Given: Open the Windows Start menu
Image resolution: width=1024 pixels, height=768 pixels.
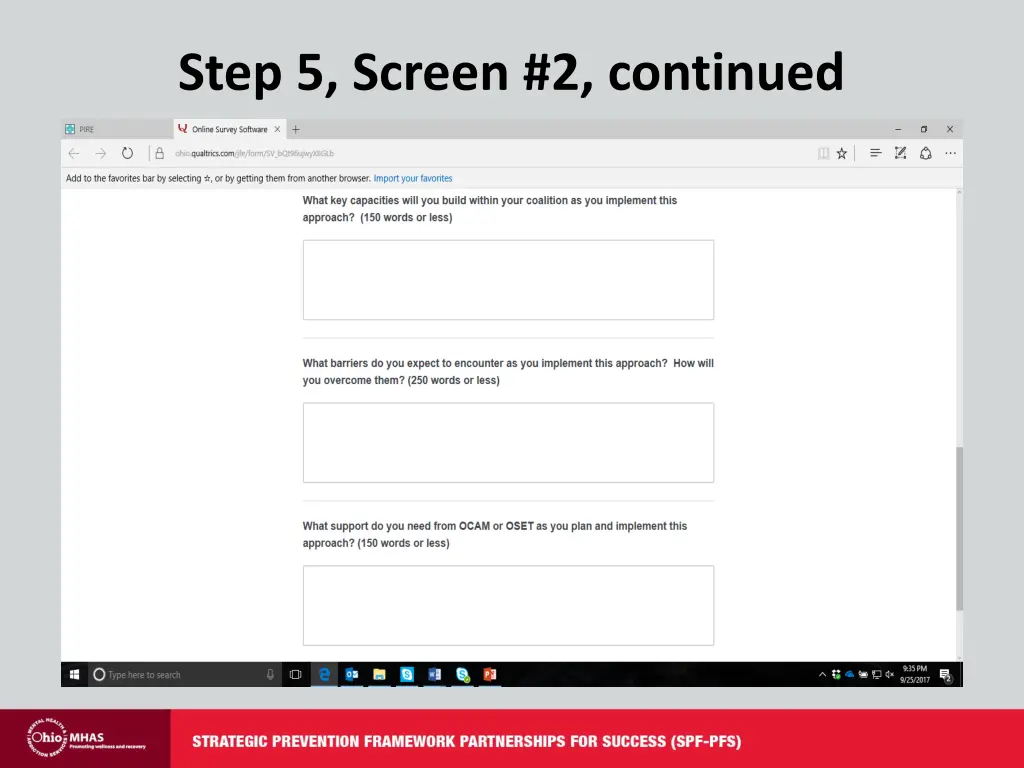Looking at the screenshot, I should (74, 675).
